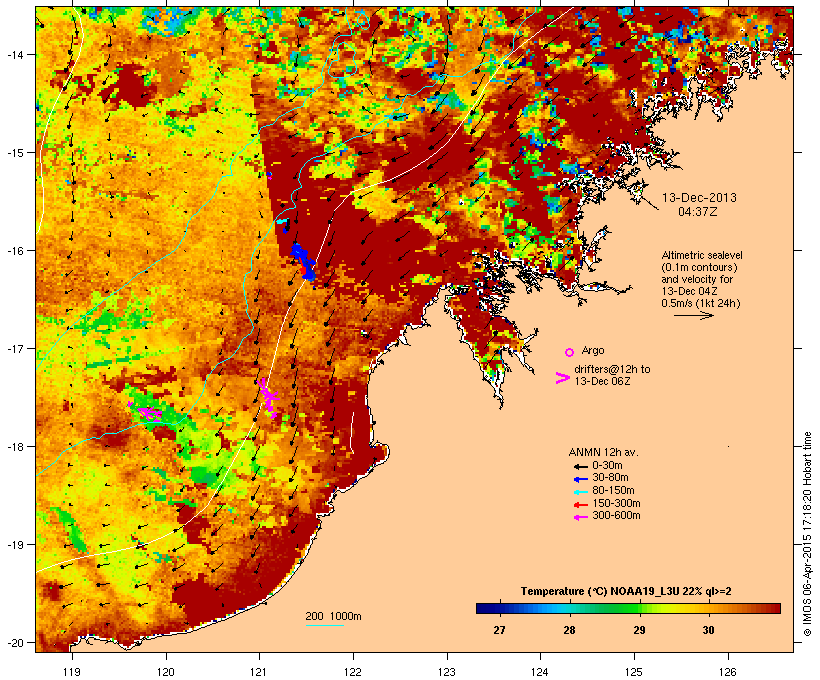The image size is (820, 680).
Task: Click the magenta 300-600m legend arrow
Action: 581,517
